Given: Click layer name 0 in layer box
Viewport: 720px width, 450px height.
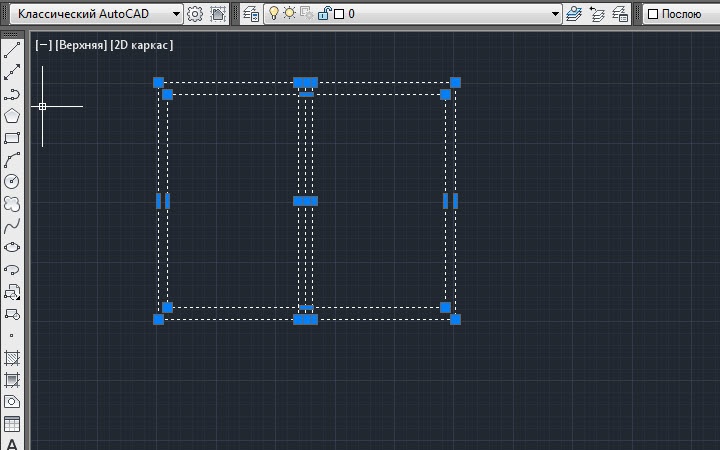Looking at the screenshot, I should (x=351, y=14).
